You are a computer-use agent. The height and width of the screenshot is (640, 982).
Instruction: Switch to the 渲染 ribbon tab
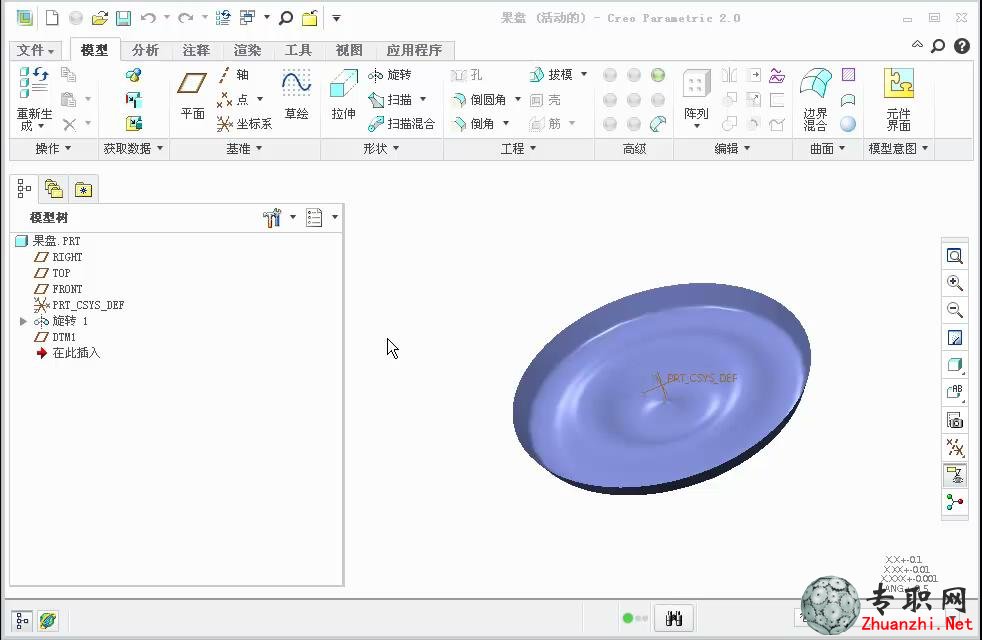coord(247,50)
